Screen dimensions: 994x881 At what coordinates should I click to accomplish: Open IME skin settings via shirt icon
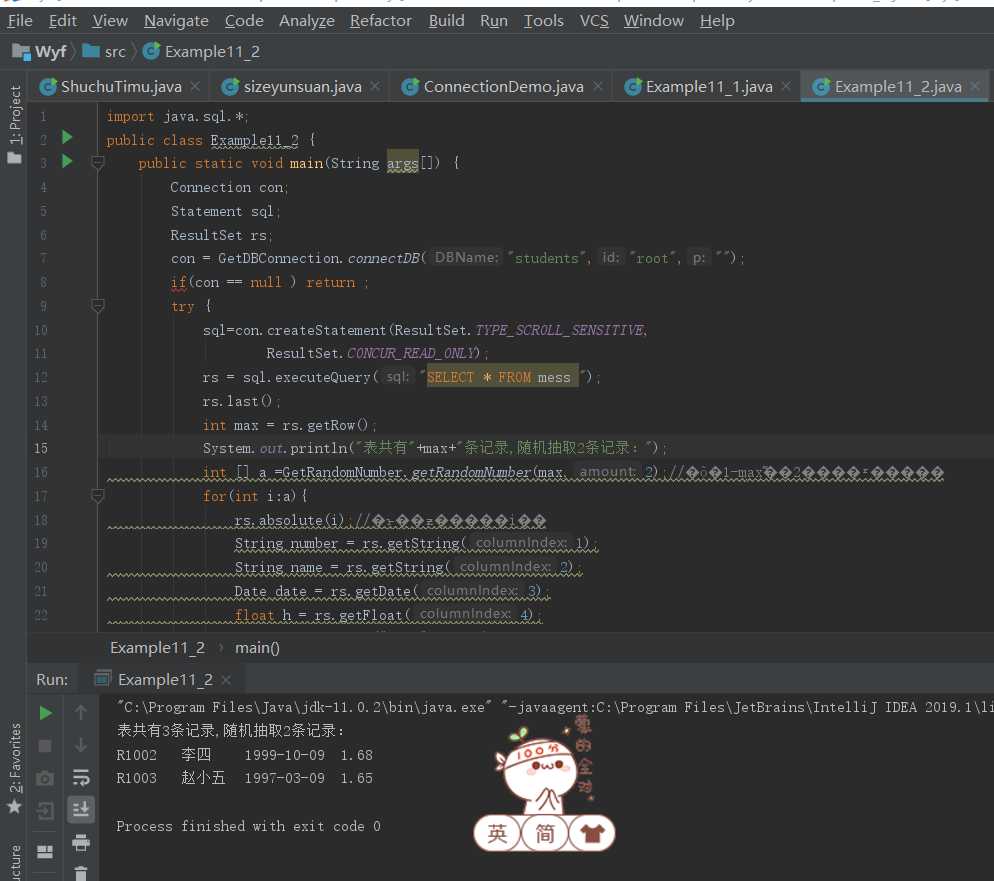click(591, 833)
